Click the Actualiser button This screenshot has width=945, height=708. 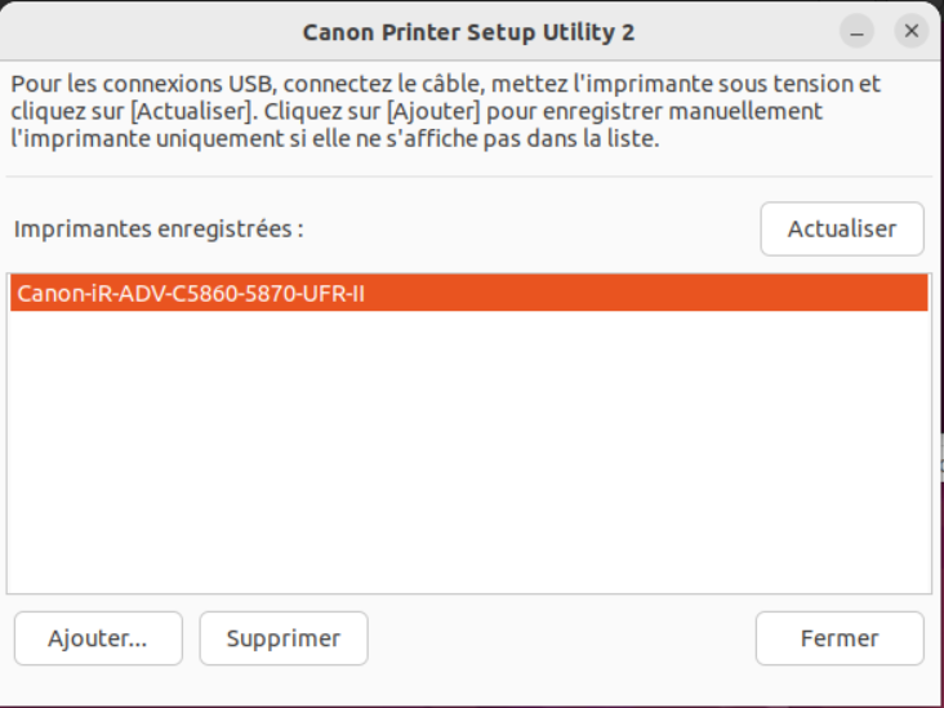click(x=841, y=229)
